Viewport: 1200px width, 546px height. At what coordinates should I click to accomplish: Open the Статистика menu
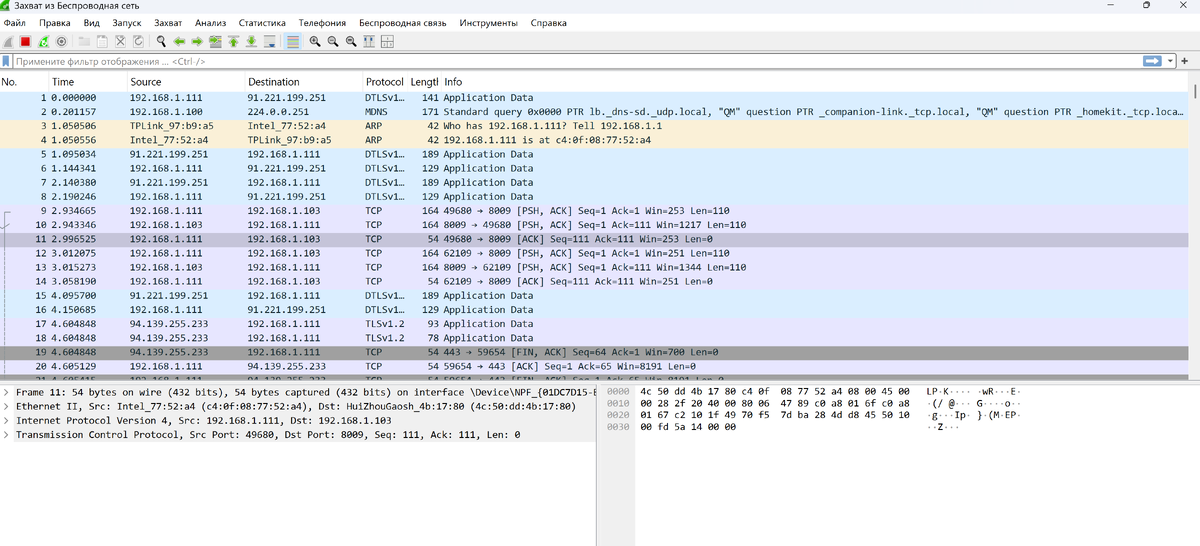(x=262, y=22)
